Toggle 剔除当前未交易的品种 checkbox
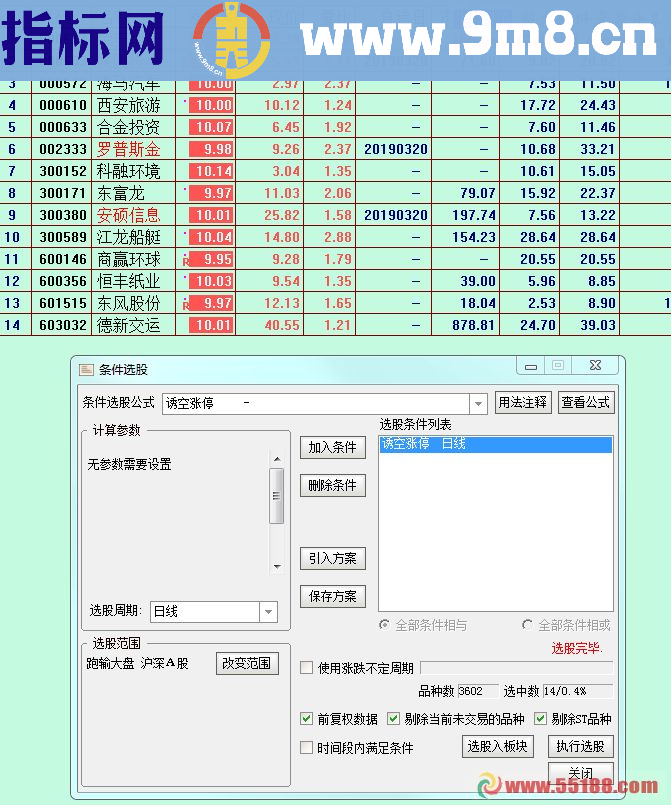The image size is (671, 805). point(393,719)
